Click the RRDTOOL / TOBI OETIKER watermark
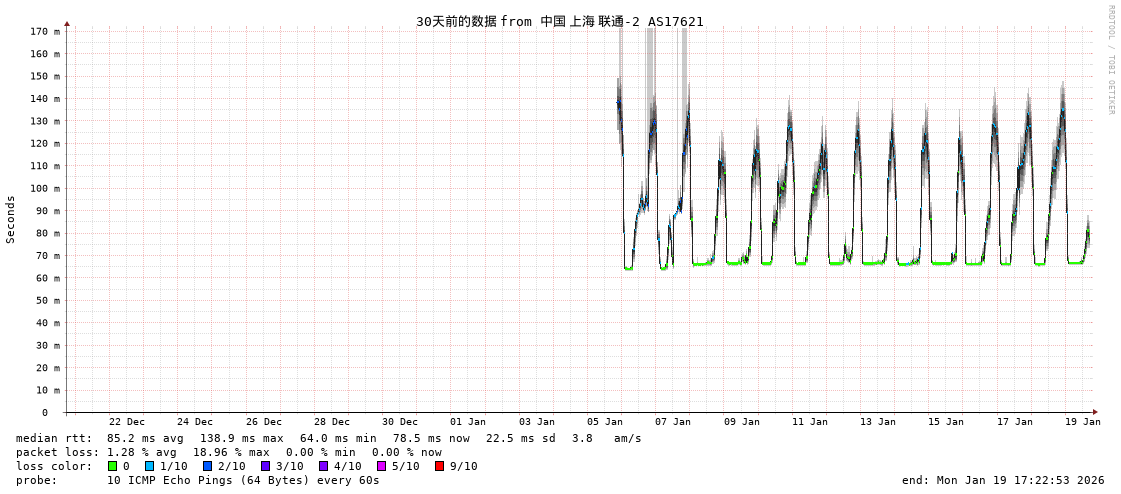 click(1110, 60)
